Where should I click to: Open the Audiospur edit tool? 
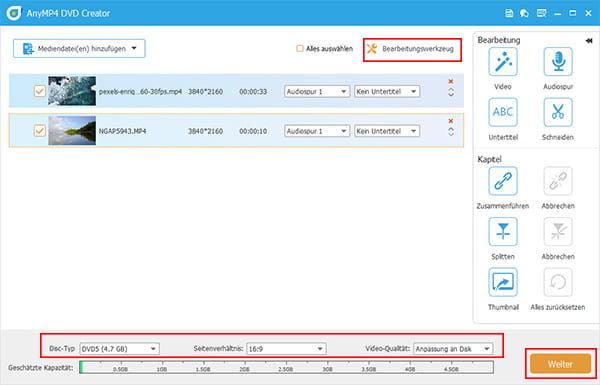558,62
